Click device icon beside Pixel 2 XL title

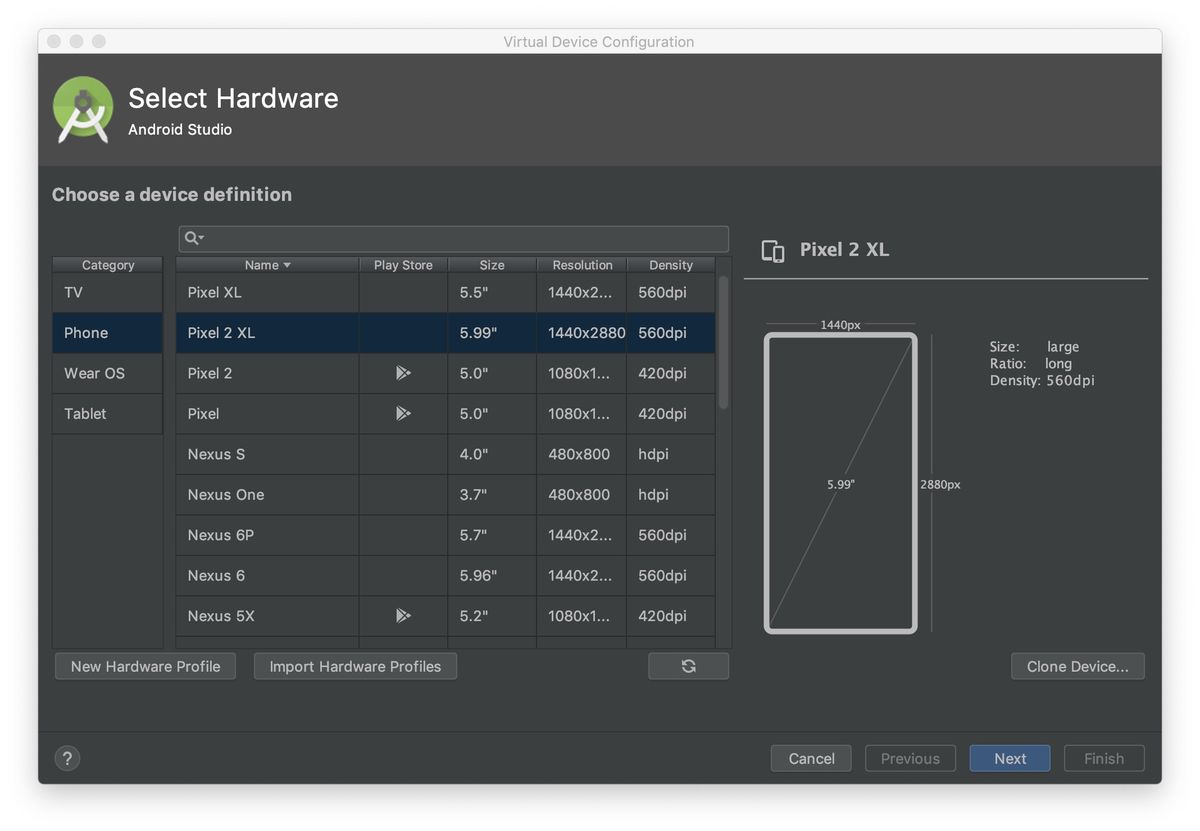pos(773,250)
